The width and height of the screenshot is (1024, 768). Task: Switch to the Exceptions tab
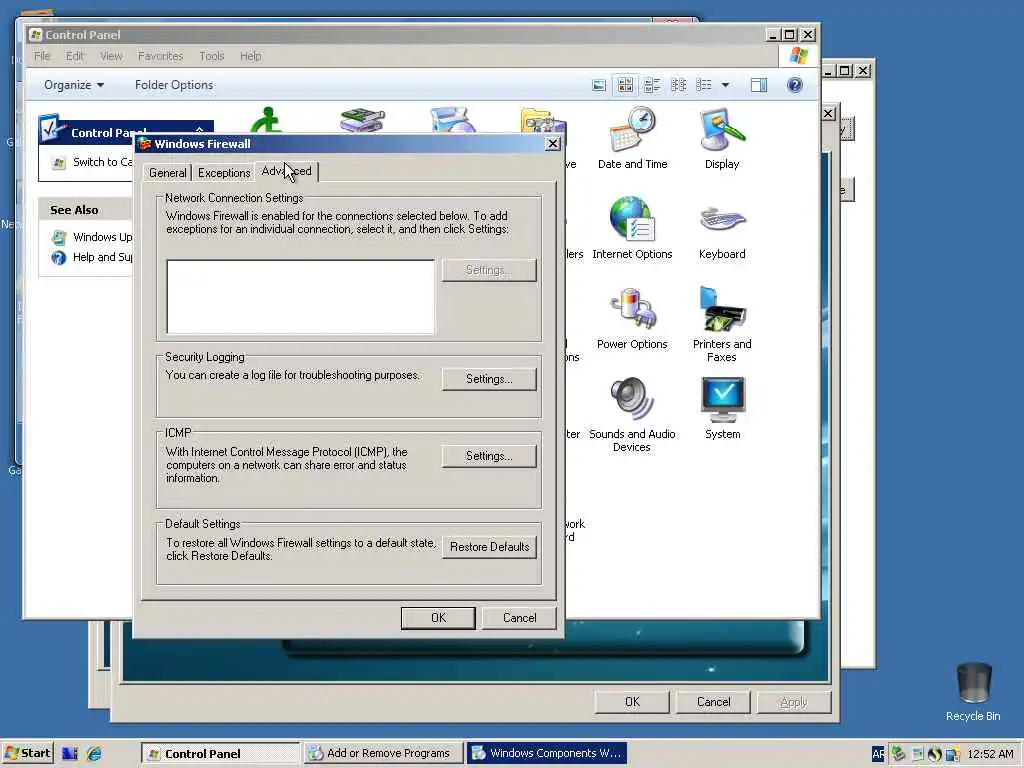(x=224, y=172)
